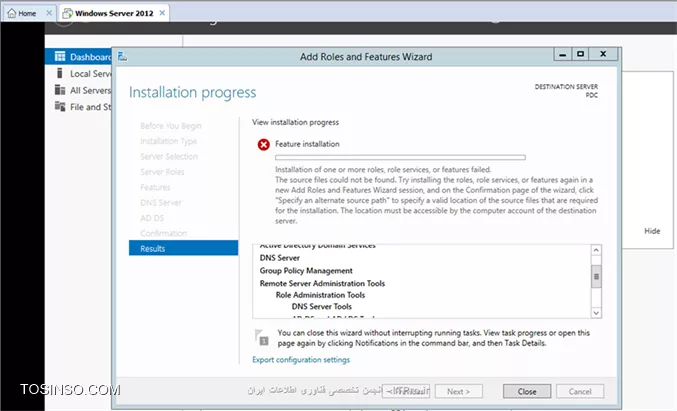Click Hide in Server Manager welcome pane
The image size is (677, 411).
point(652,231)
